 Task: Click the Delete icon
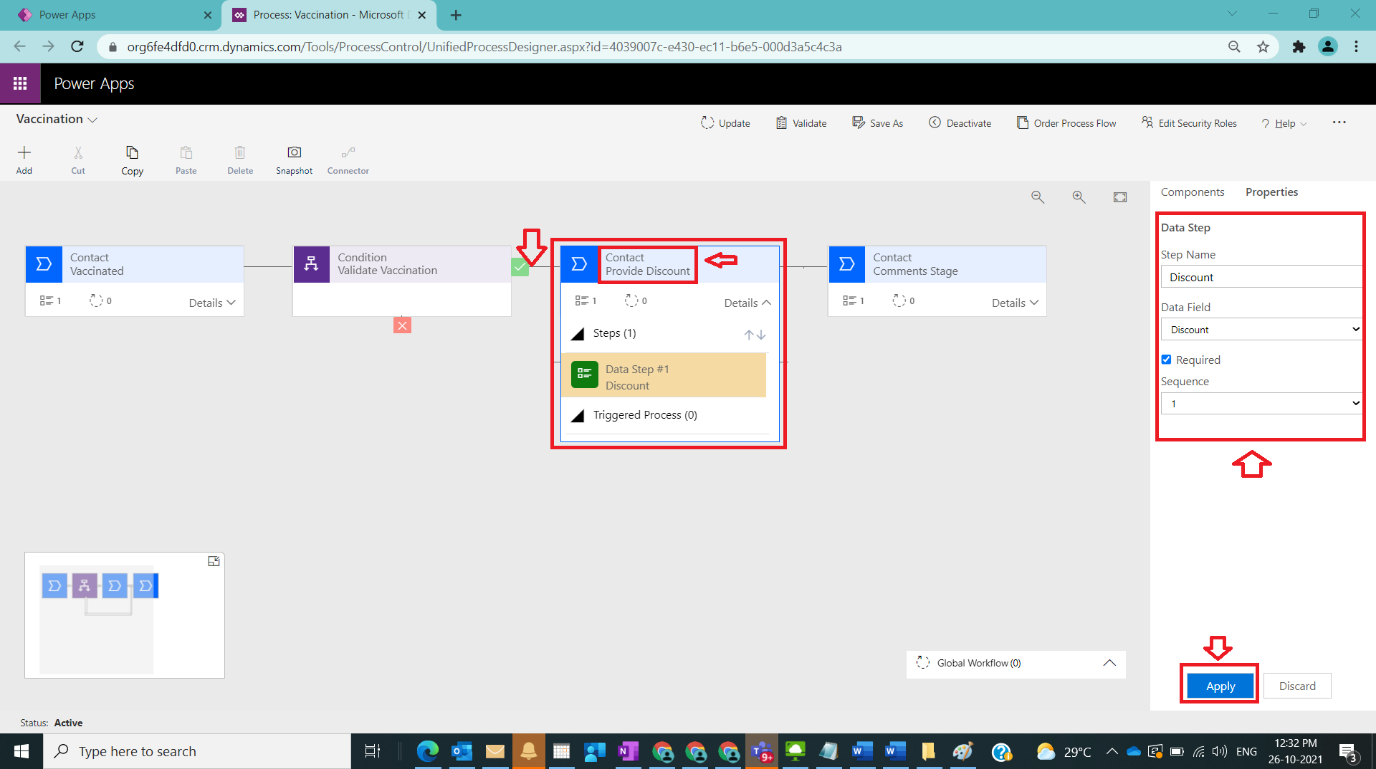tap(239, 158)
